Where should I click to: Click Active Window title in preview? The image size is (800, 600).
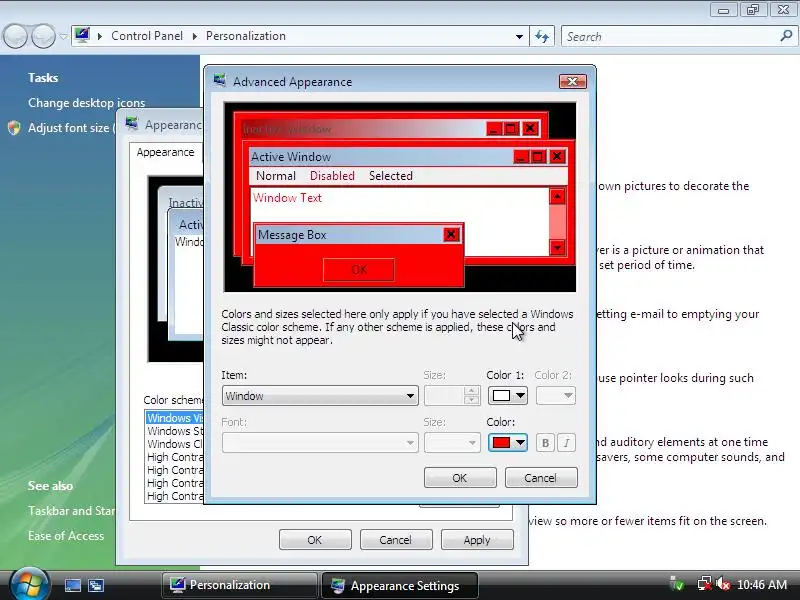(291, 157)
